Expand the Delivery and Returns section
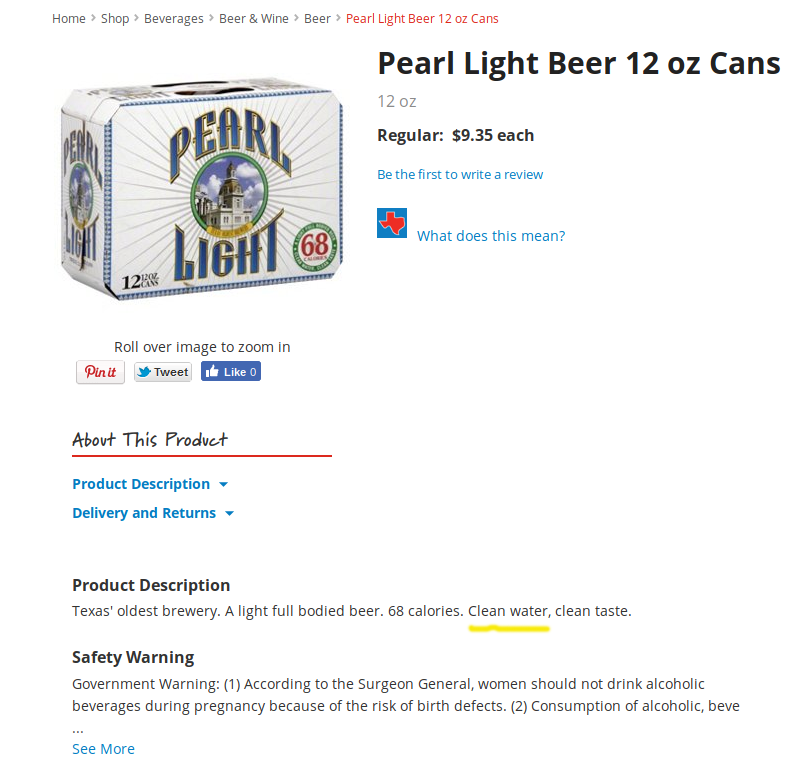Screen dimensions: 796x771 (x=144, y=513)
